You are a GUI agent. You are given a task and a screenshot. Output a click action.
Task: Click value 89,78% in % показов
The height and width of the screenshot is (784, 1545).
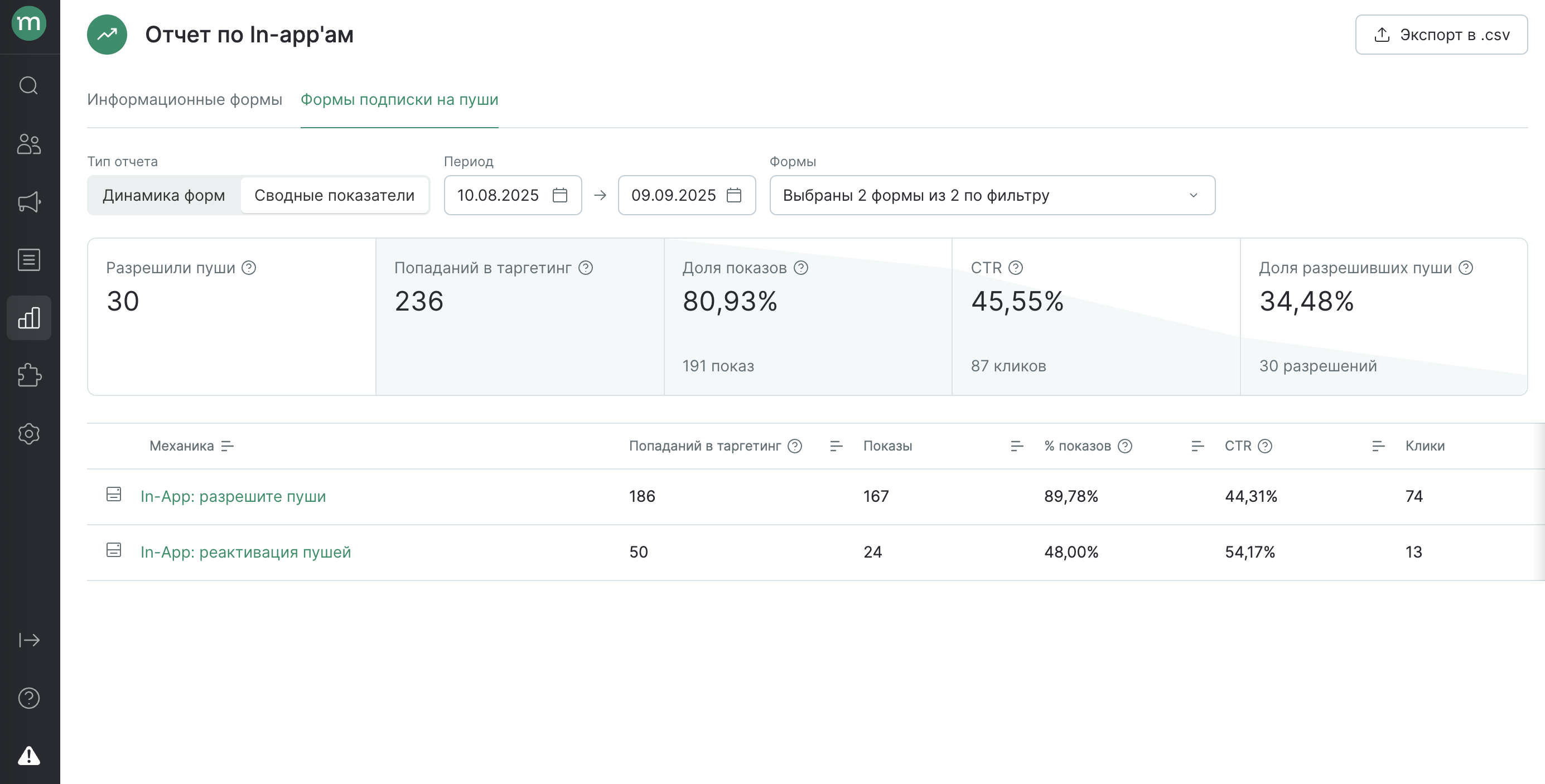point(1071,496)
